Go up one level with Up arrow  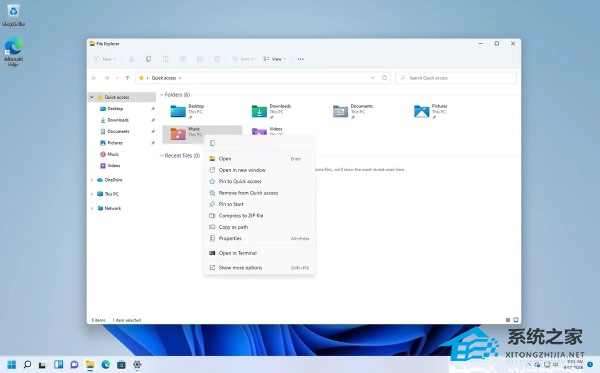[128, 78]
